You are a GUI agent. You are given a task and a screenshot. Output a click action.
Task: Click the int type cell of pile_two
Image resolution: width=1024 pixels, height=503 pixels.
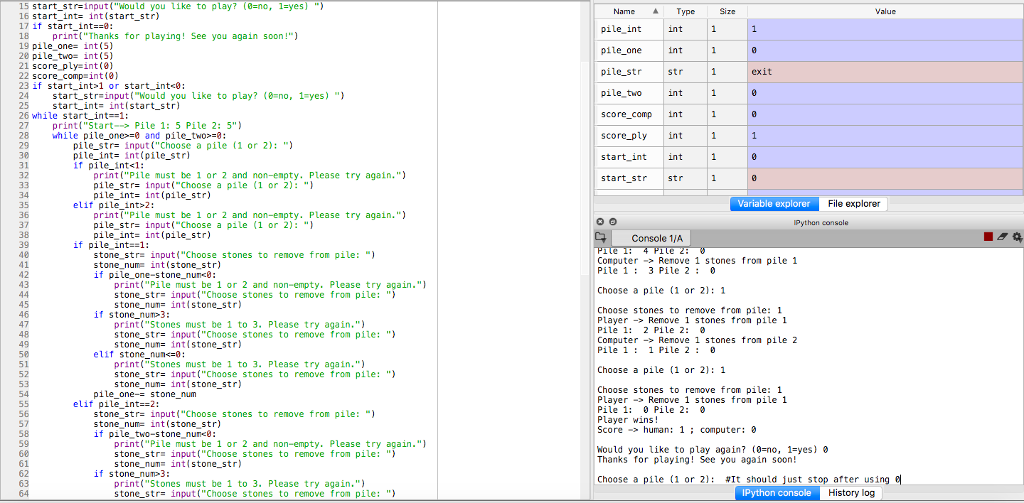[x=686, y=93]
